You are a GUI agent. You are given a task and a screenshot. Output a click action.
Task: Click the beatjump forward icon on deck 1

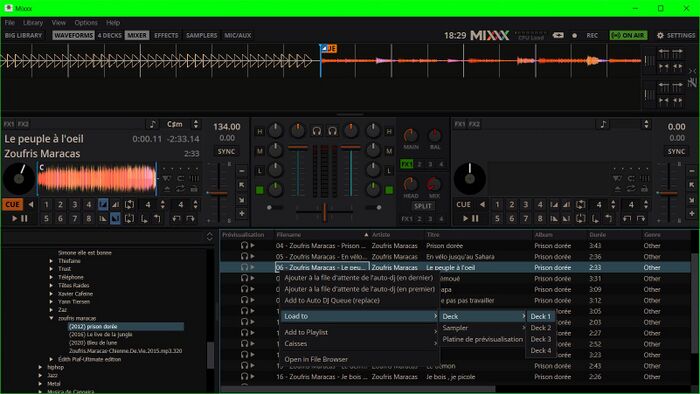click(191, 219)
